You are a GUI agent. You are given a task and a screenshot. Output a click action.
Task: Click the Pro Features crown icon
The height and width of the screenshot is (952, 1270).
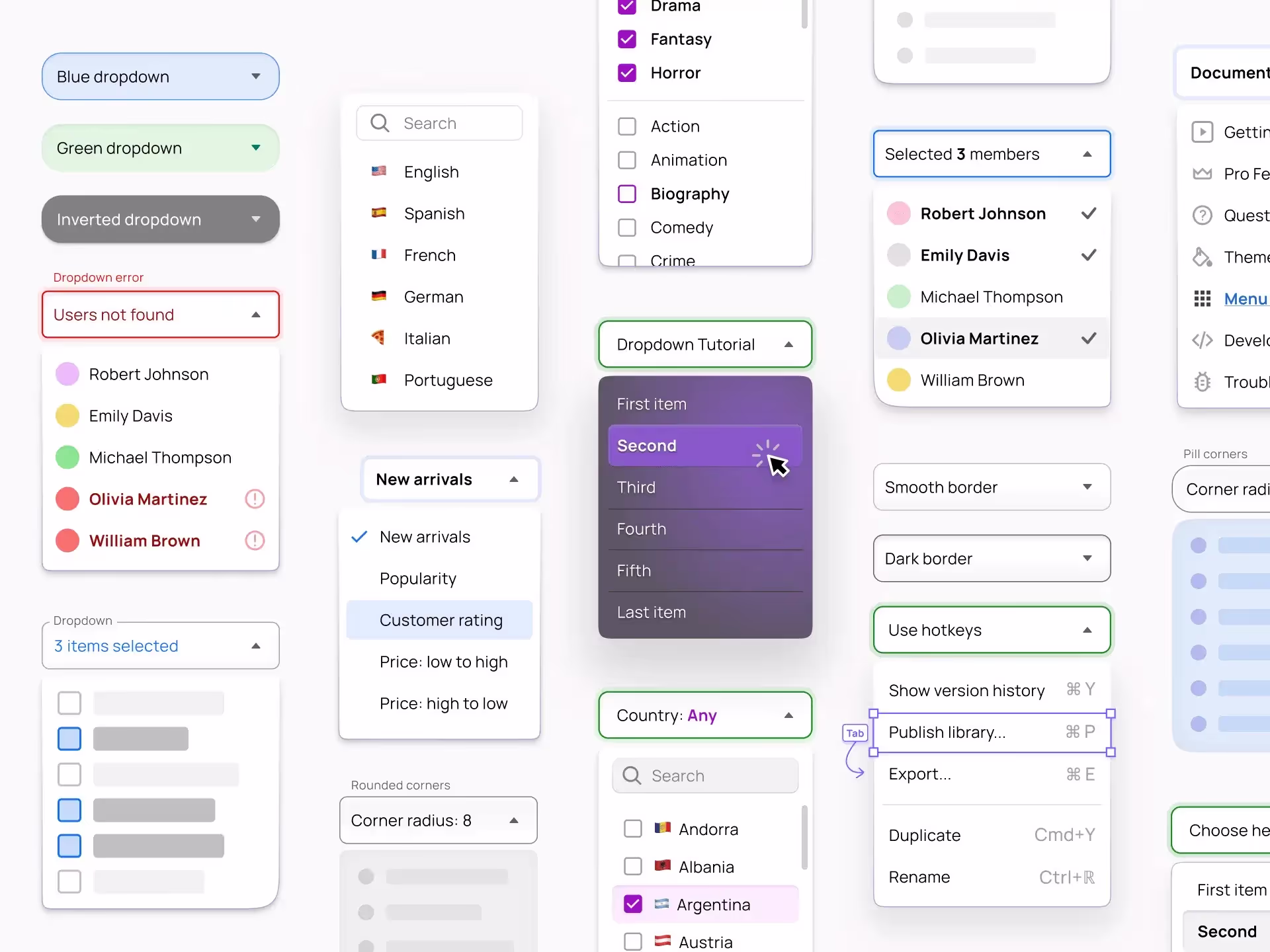click(x=1203, y=173)
